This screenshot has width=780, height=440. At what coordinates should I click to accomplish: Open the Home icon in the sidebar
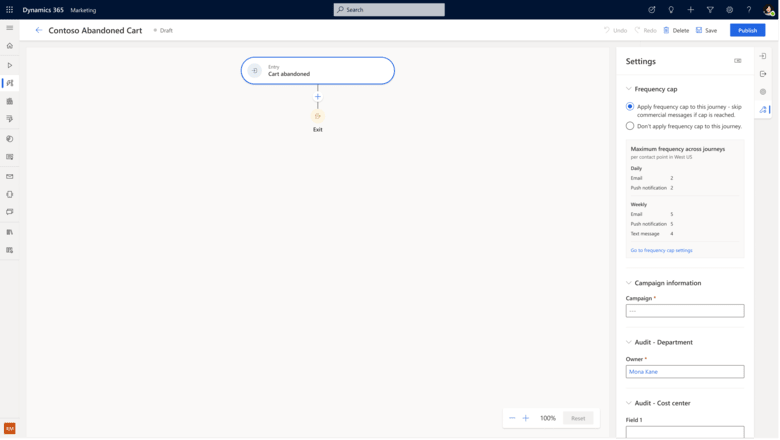(x=9, y=46)
